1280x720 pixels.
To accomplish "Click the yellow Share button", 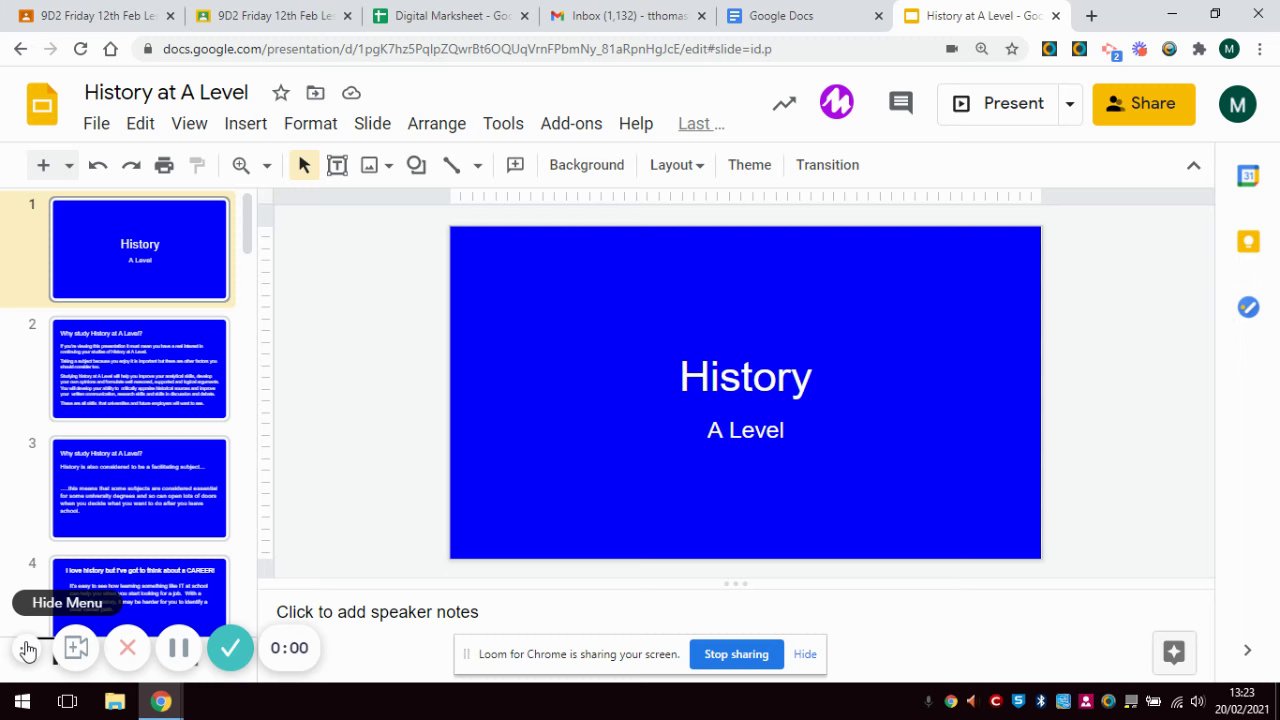I will click(x=1143, y=104).
